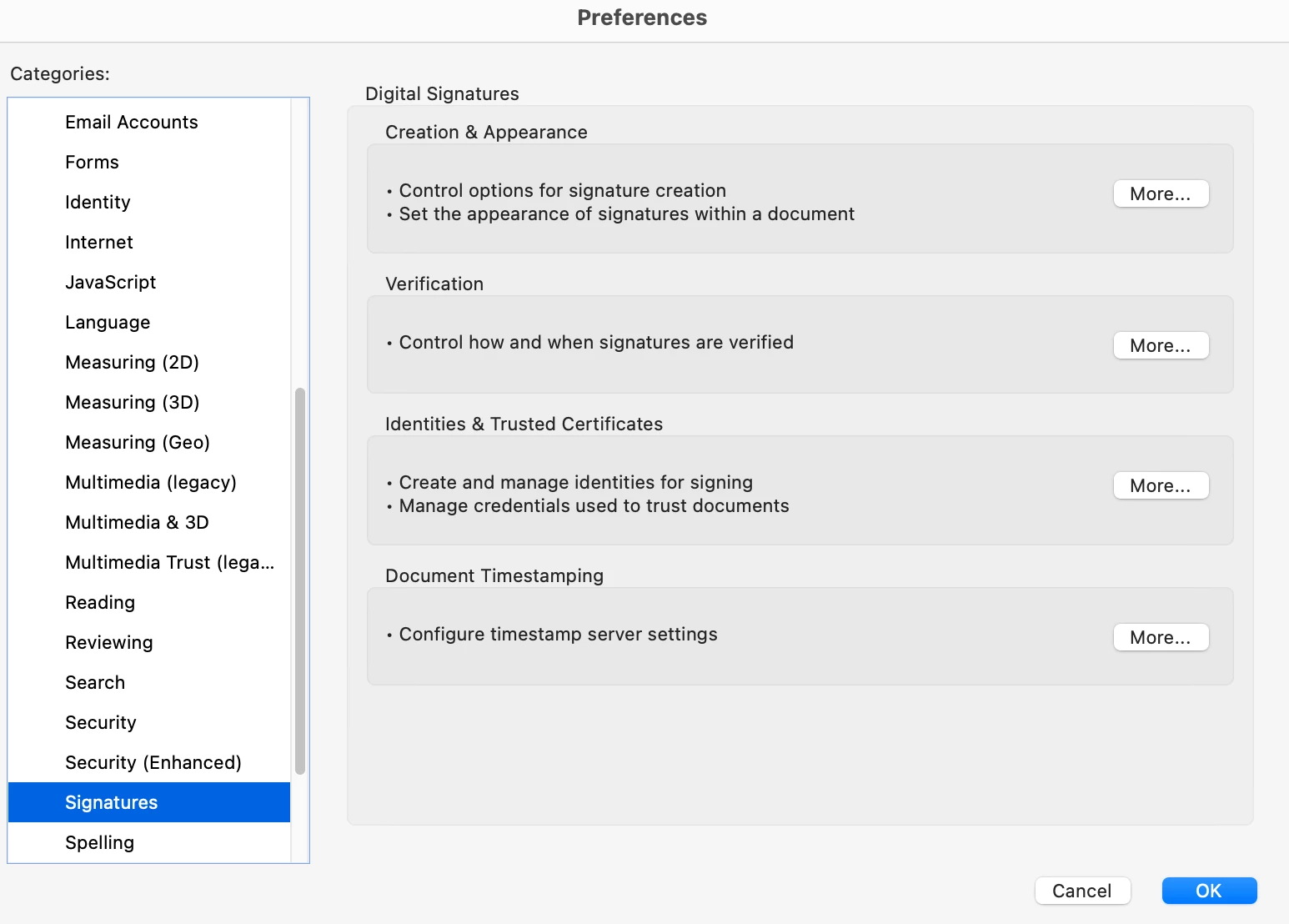Open More options for Creation & Appearance

pyautogui.click(x=1161, y=193)
